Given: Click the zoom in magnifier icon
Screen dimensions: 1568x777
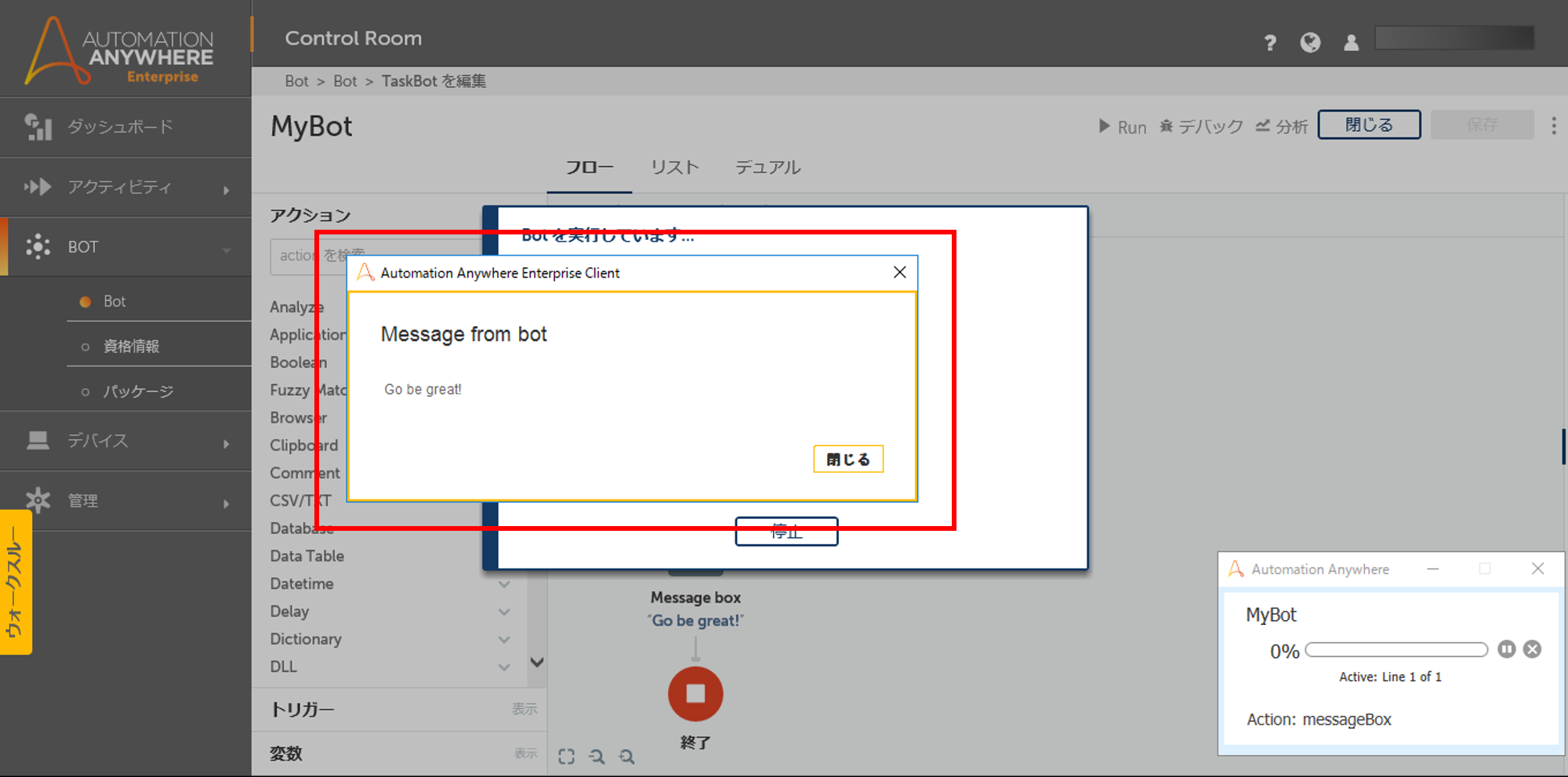Looking at the screenshot, I should [x=626, y=757].
